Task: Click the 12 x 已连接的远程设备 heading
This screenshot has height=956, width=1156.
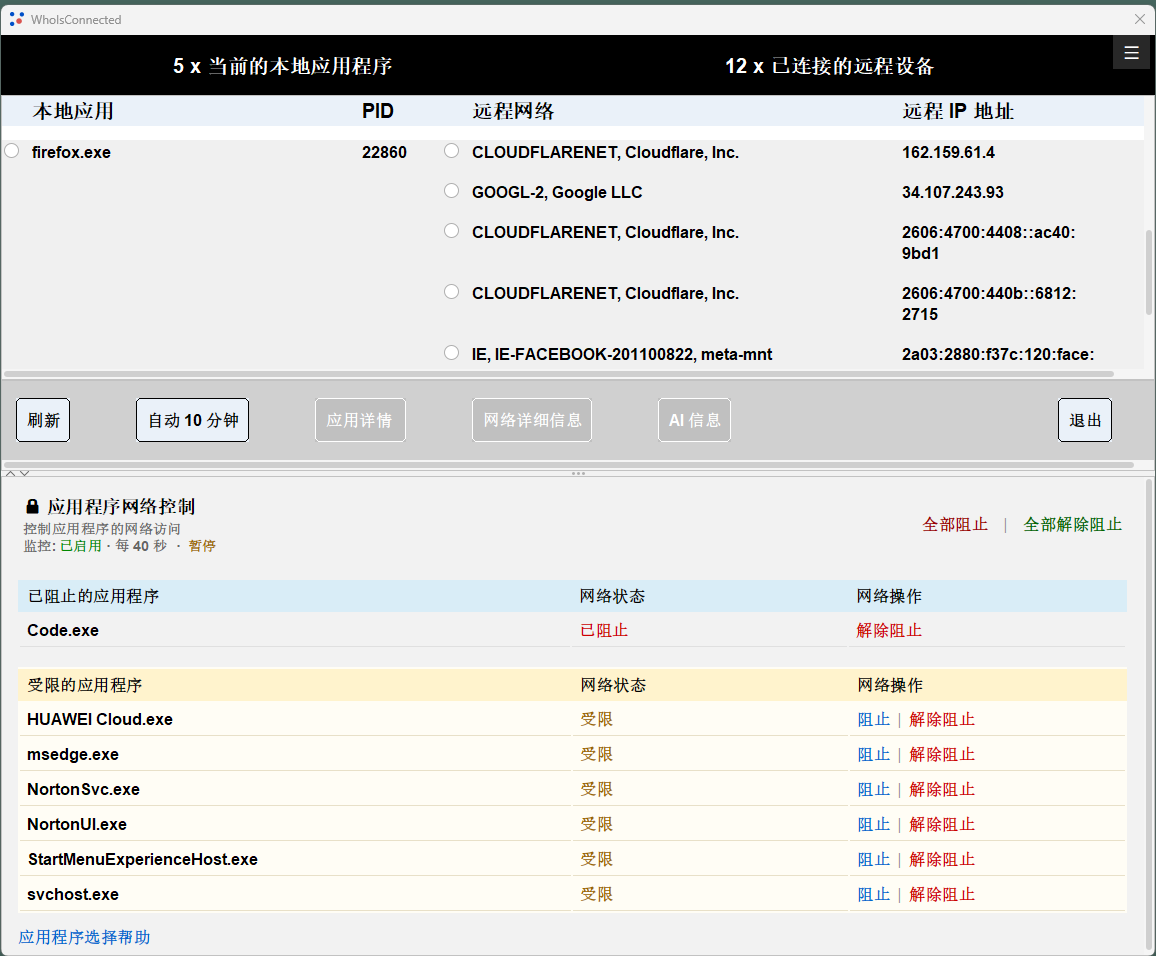Action: (x=829, y=66)
